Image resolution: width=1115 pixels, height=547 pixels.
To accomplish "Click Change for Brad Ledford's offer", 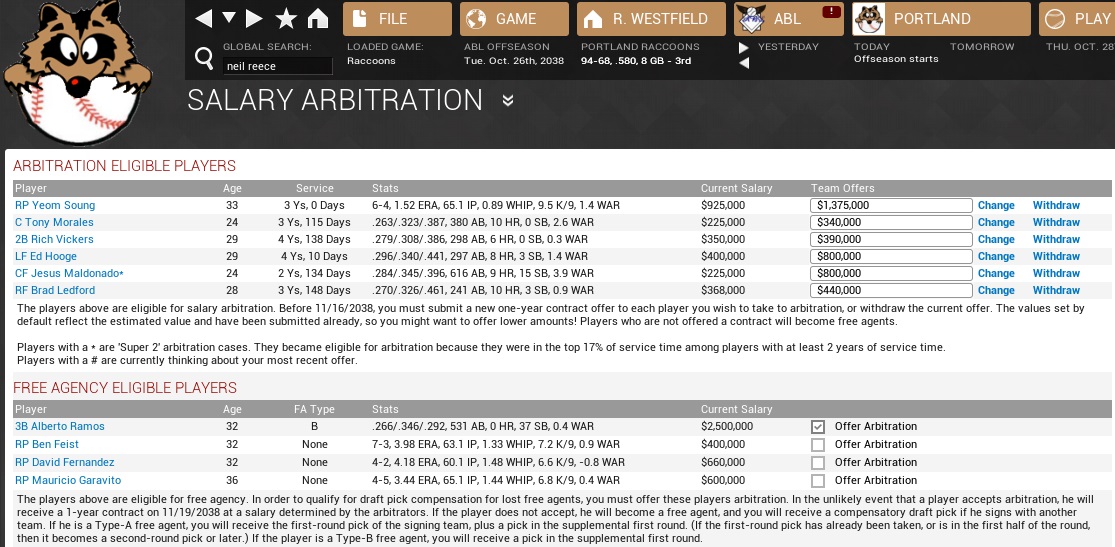I will pyautogui.click(x=996, y=290).
